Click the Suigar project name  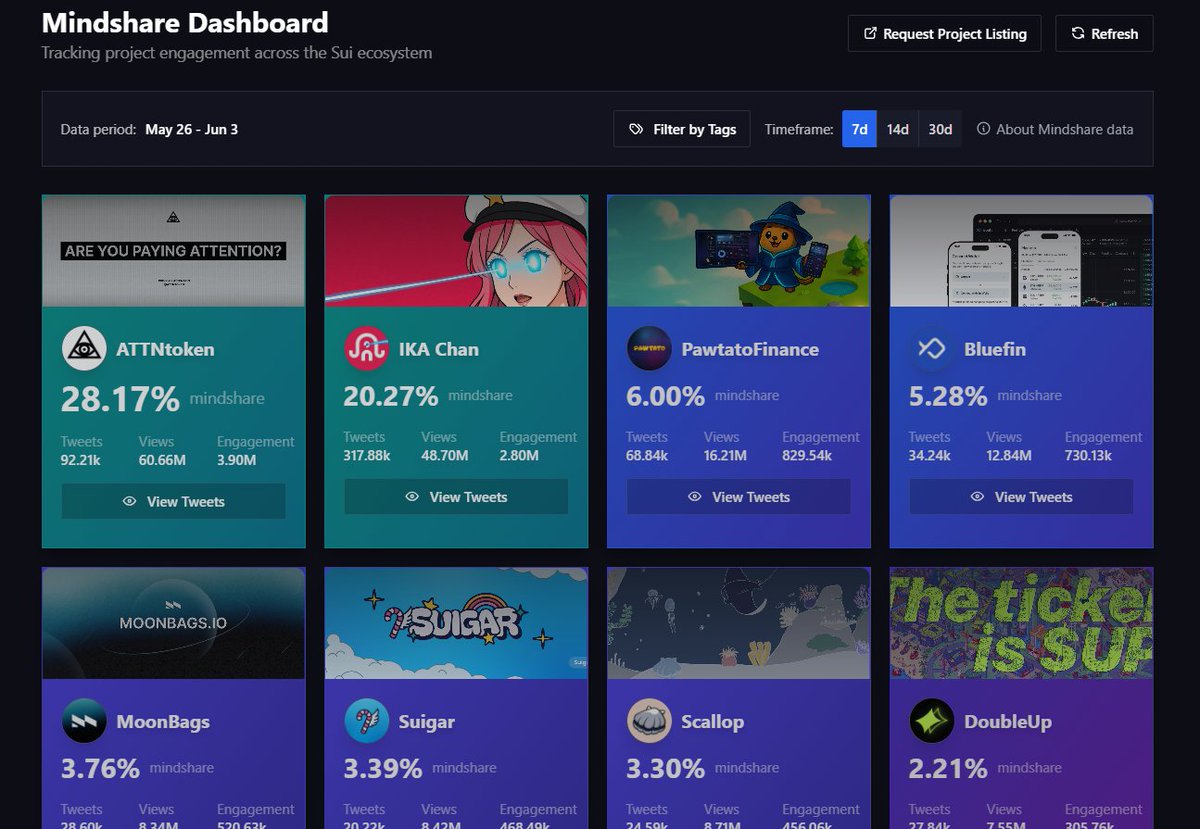pos(427,721)
